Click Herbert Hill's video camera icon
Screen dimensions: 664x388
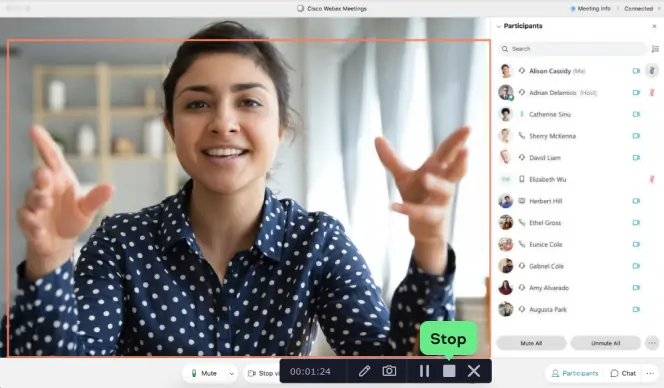636,201
